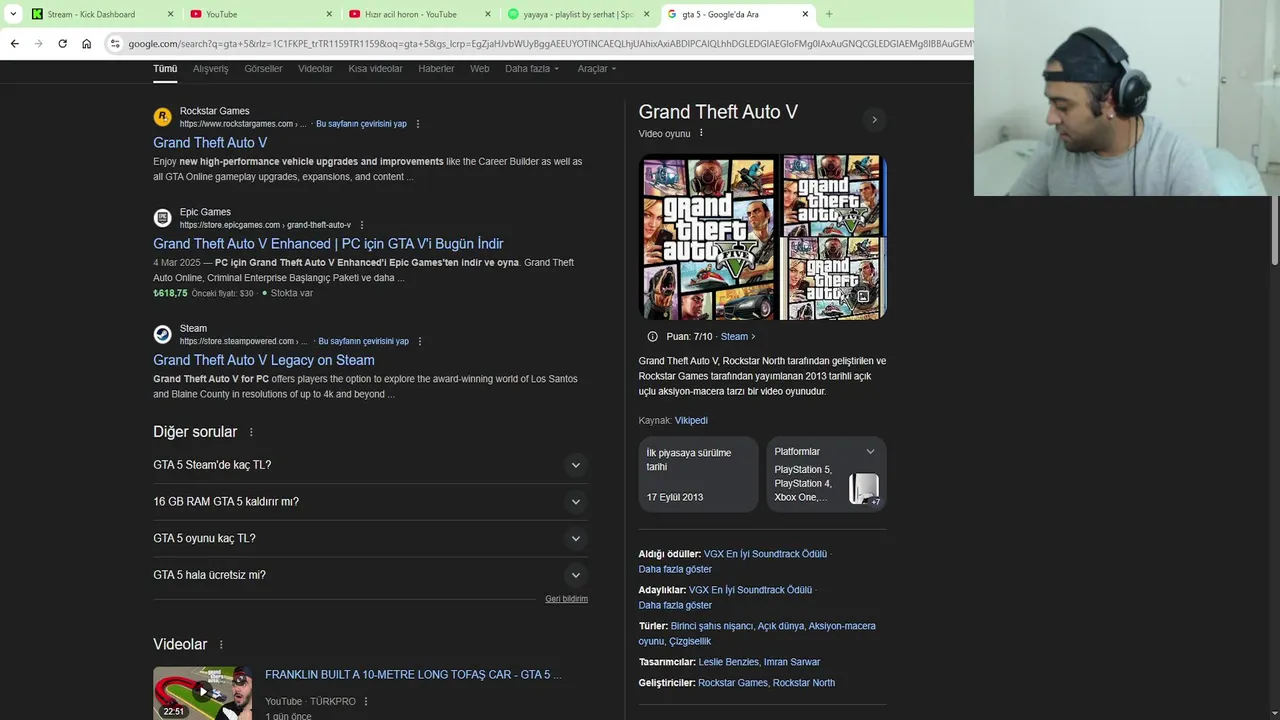Open the Birinci şahıs nişancı genre link

(712, 626)
